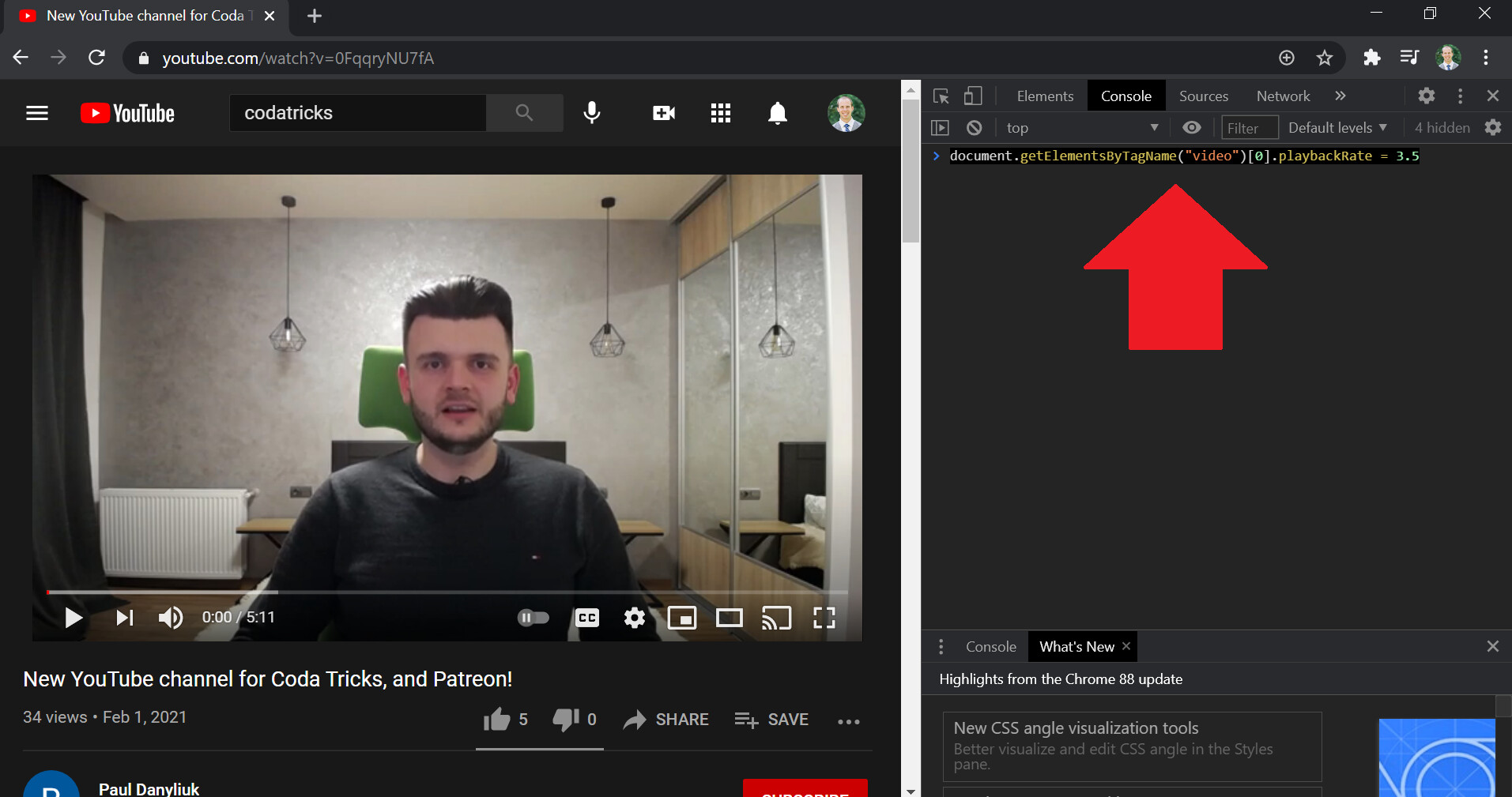1512x797 pixels.
Task: Open the video player settings gear
Action: pos(635,617)
